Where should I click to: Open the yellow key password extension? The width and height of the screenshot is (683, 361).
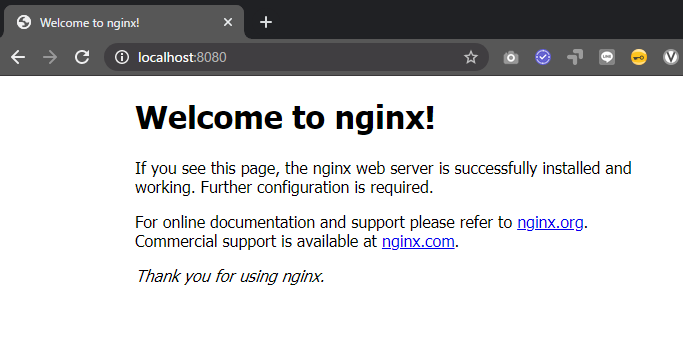[639, 57]
